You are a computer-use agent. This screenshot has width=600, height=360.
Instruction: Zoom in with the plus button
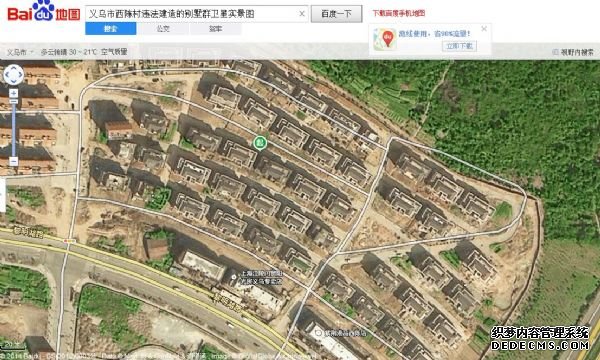(x=13, y=93)
